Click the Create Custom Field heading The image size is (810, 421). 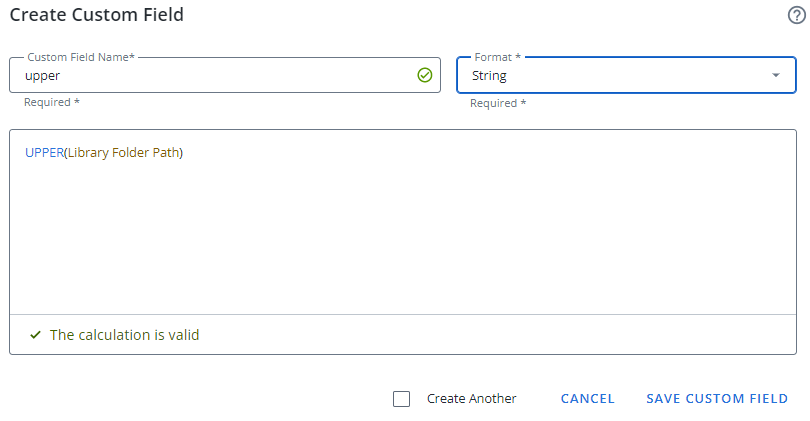[96, 15]
